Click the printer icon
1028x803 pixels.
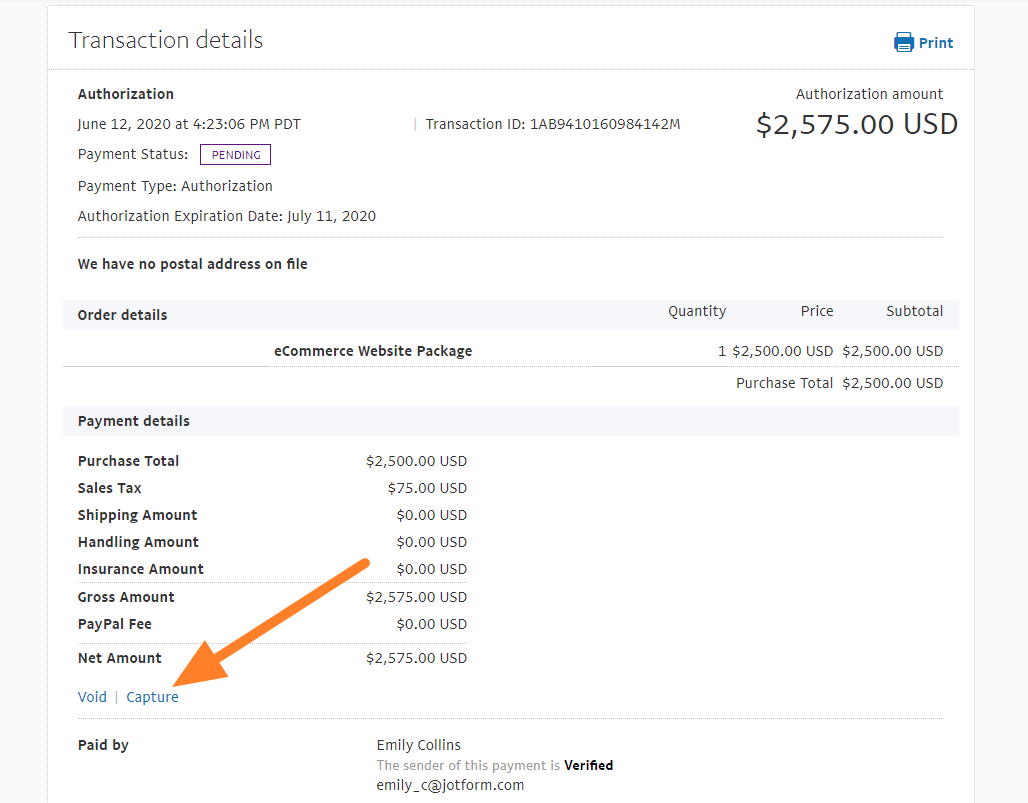(x=904, y=42)
